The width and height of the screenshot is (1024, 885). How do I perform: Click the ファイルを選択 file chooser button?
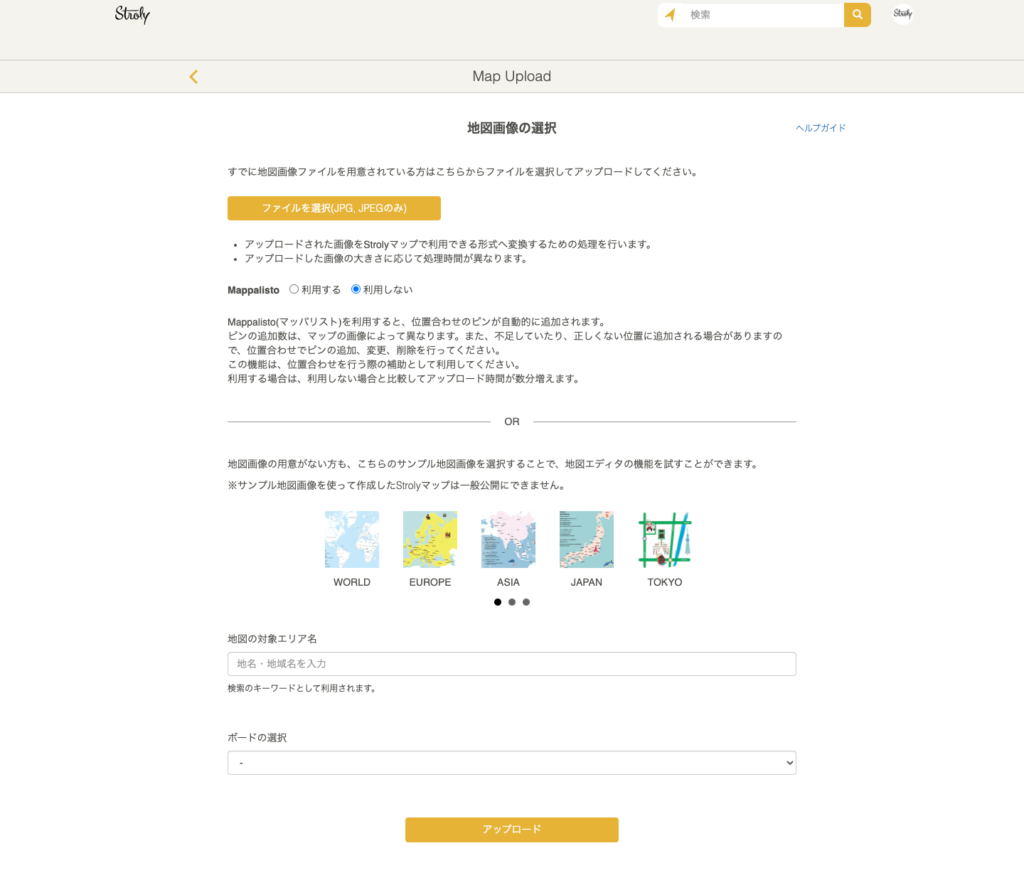tap(334, 208)
